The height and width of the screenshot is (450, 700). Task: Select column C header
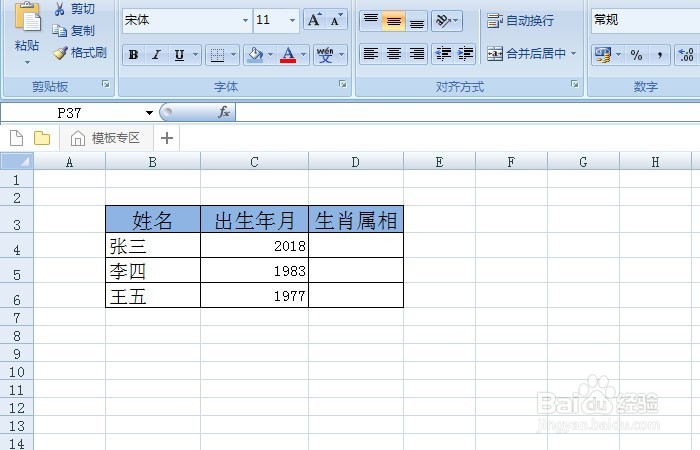[x=254, y=162]
